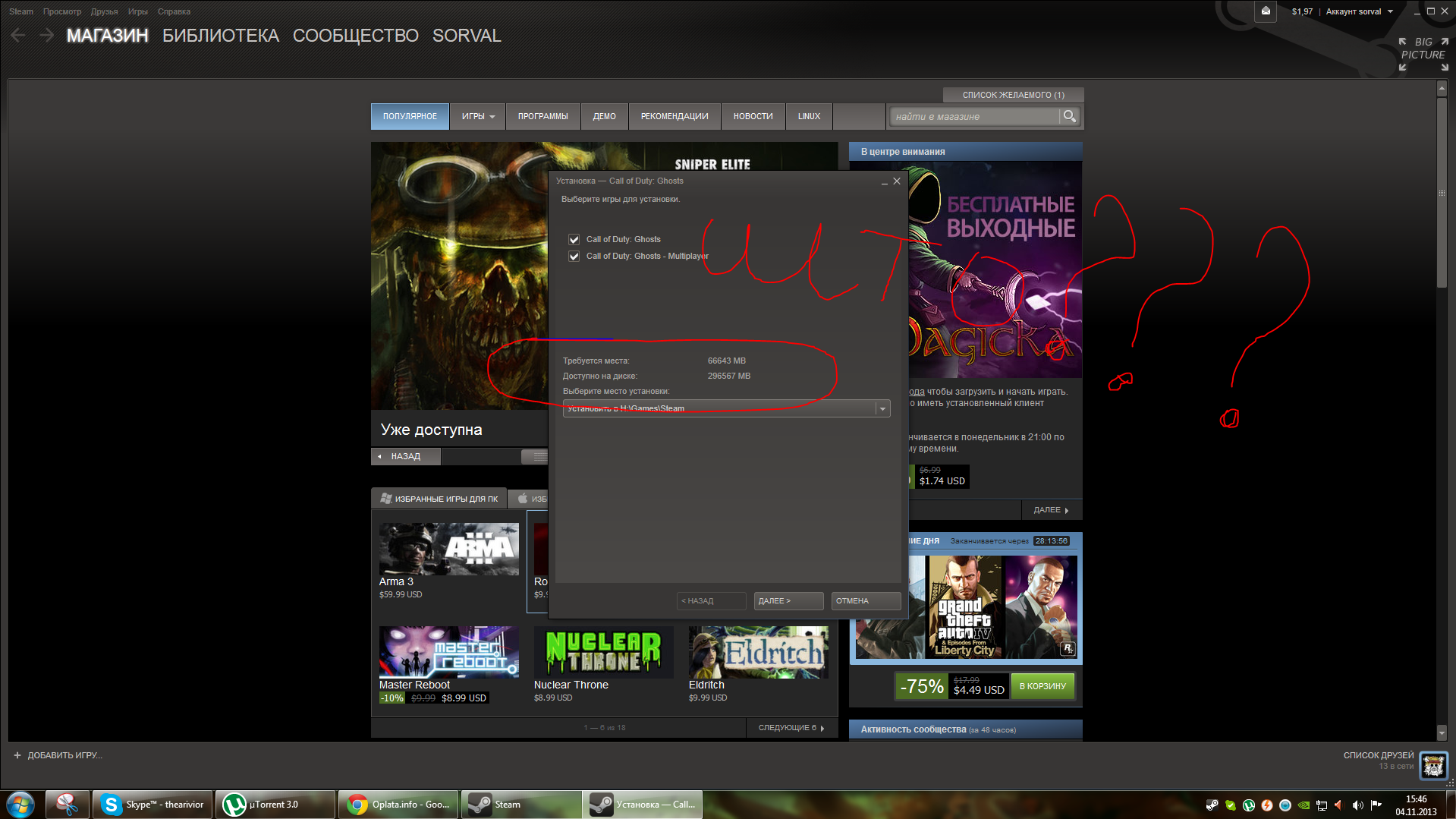Click the µTorrent tray icon

click(1248, 805)
